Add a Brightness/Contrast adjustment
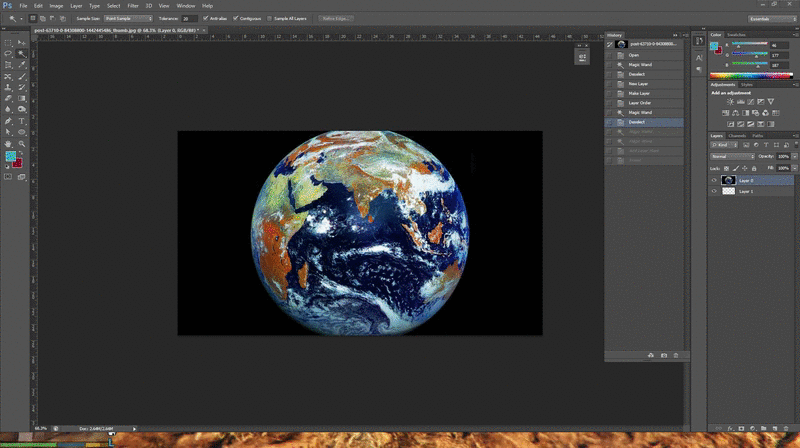The height and width of the screenshot is (448, 800). 730,102
